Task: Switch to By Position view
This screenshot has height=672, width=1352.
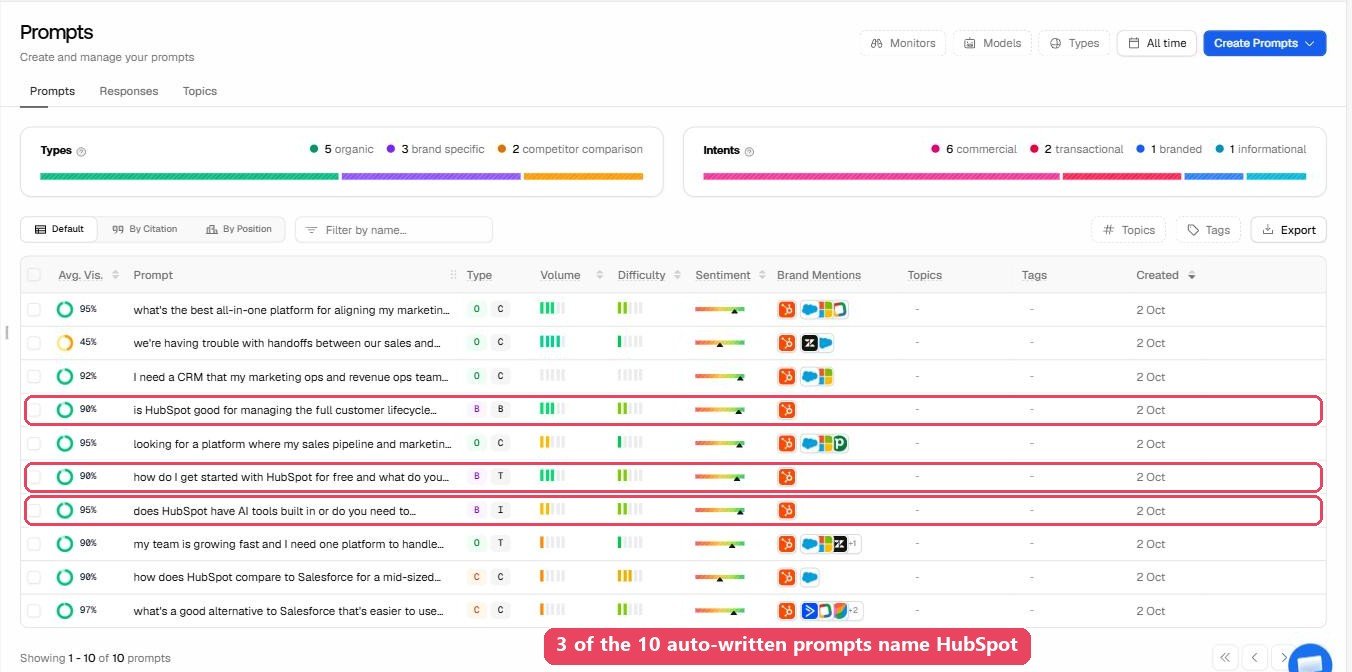Action: coord(238,229)
